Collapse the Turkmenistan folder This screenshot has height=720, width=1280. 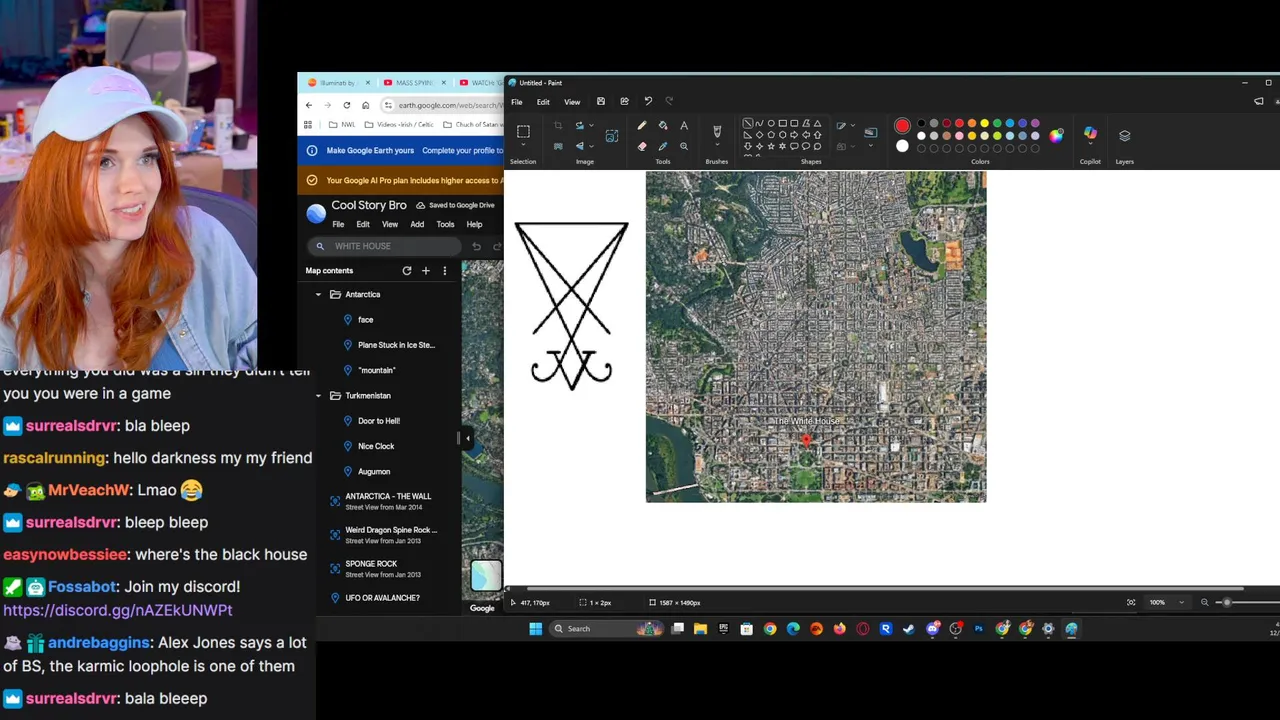click(x=318, y=396)
